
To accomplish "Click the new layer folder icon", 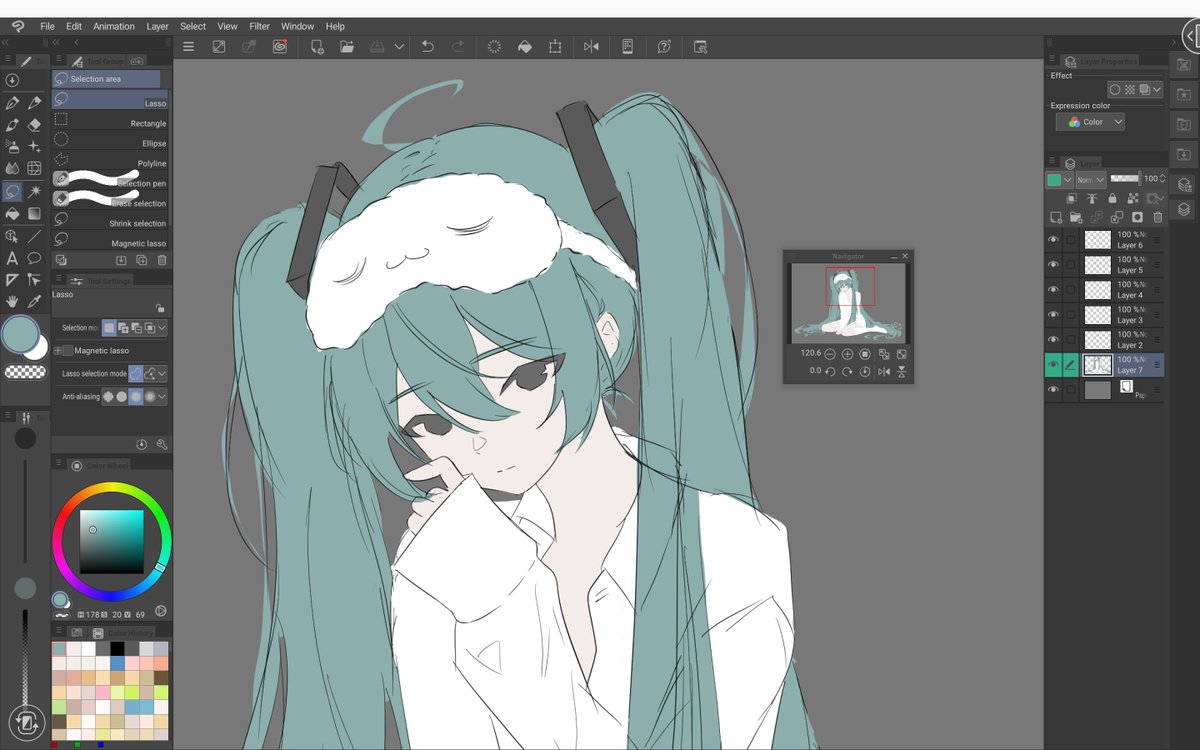I will point(1076,217).
